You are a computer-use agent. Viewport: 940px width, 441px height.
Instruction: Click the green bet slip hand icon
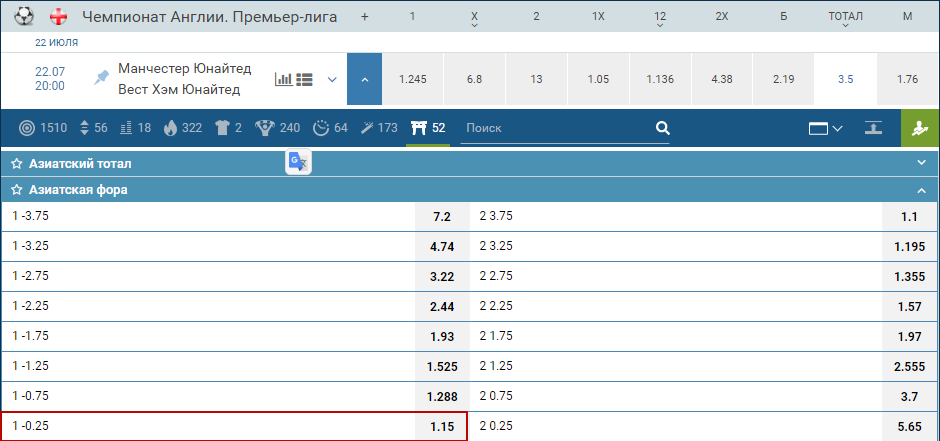coord(920,128)
